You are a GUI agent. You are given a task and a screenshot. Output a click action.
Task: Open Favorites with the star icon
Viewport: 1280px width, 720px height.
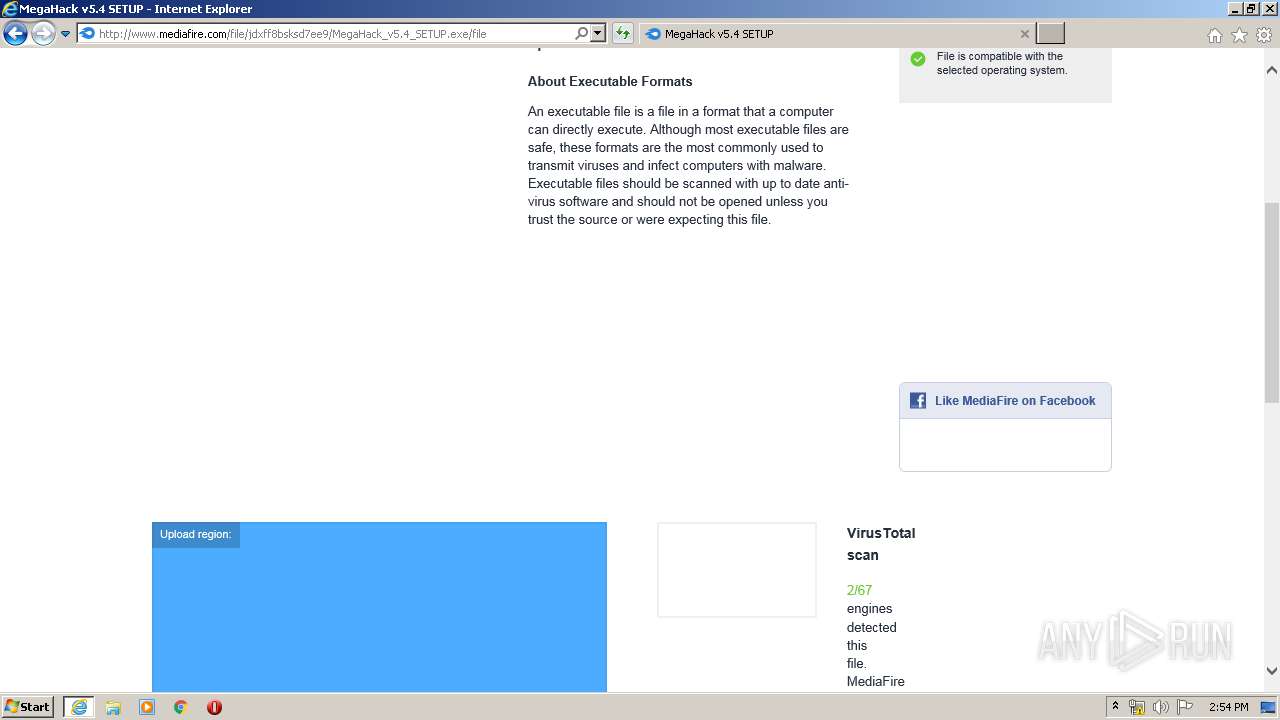[x=1239, y=35]
